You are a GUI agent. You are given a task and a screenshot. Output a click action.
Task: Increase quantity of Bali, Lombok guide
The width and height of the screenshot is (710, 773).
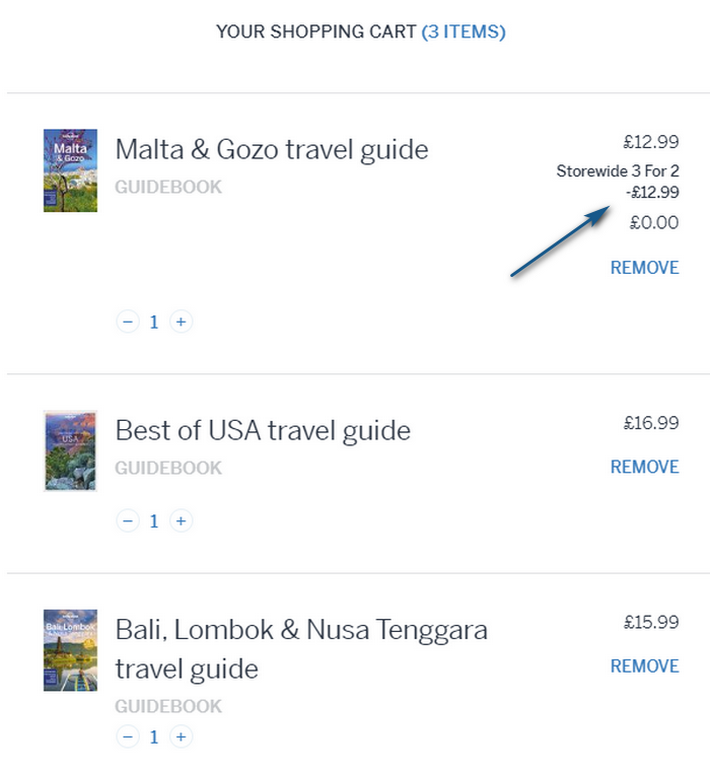(x=180, y=737)
